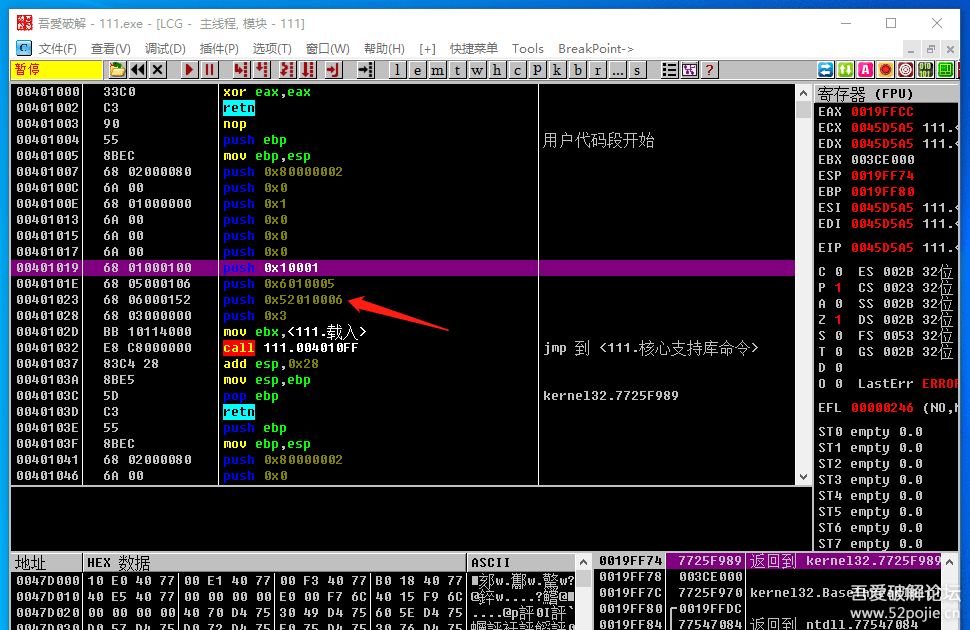Show the call stack 'k' window

coord(557,70)
